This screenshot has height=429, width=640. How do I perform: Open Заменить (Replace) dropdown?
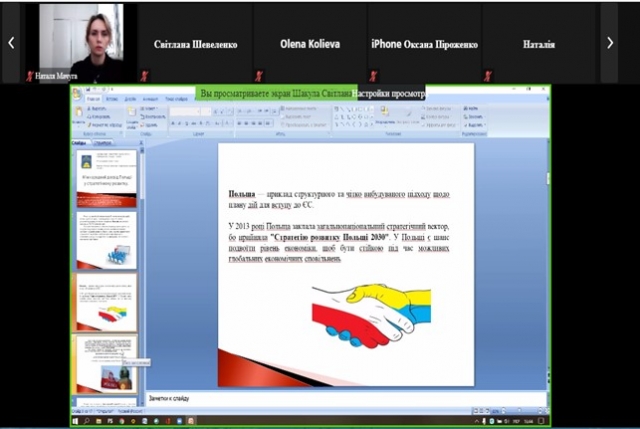(474, 117)
